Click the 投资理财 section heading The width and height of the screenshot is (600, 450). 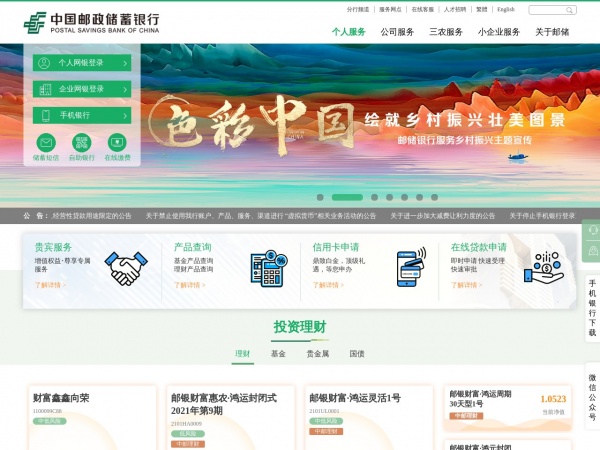click(300, 327)
